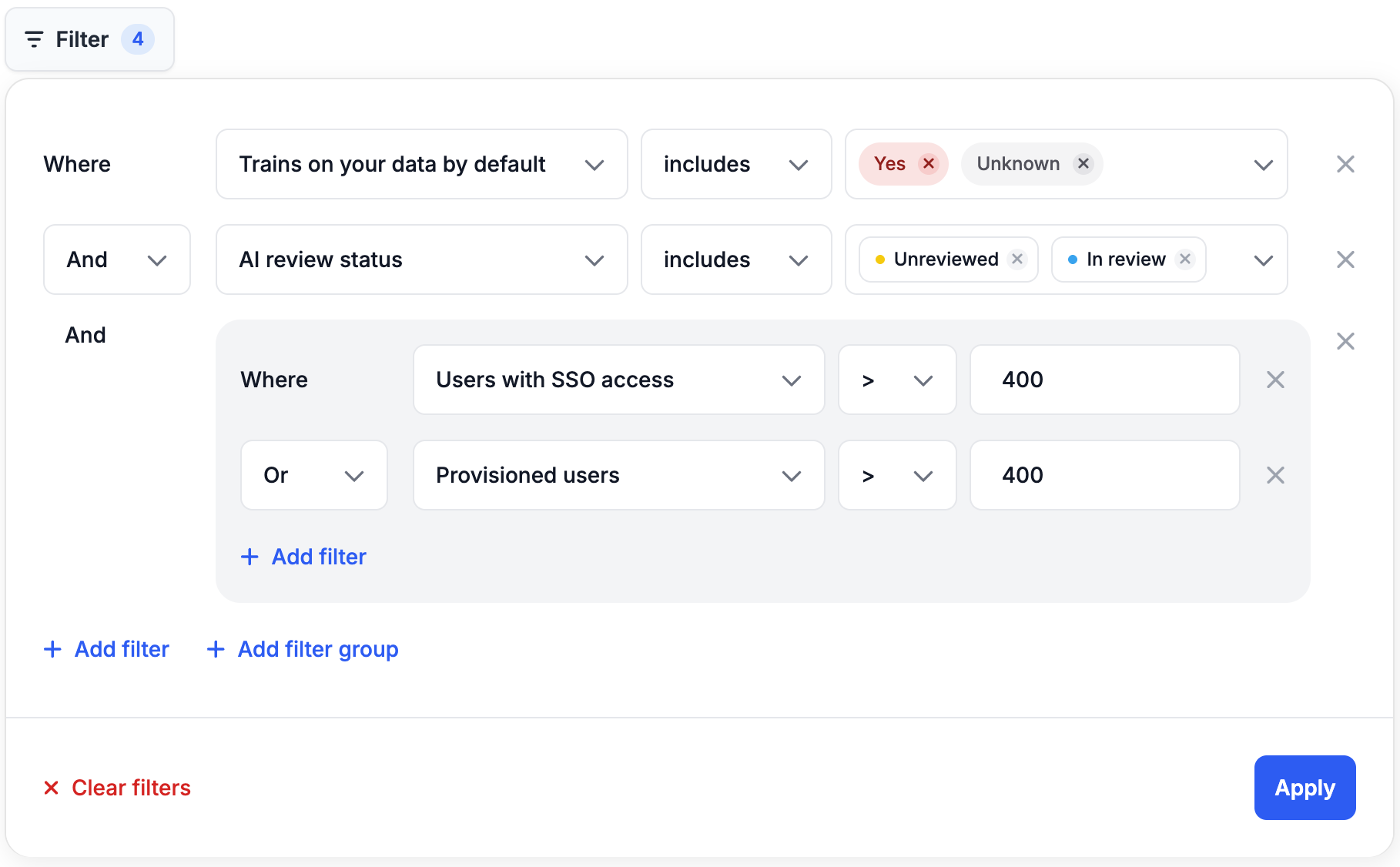Remove the "Provisioned users" condition

click(1275, 475)
